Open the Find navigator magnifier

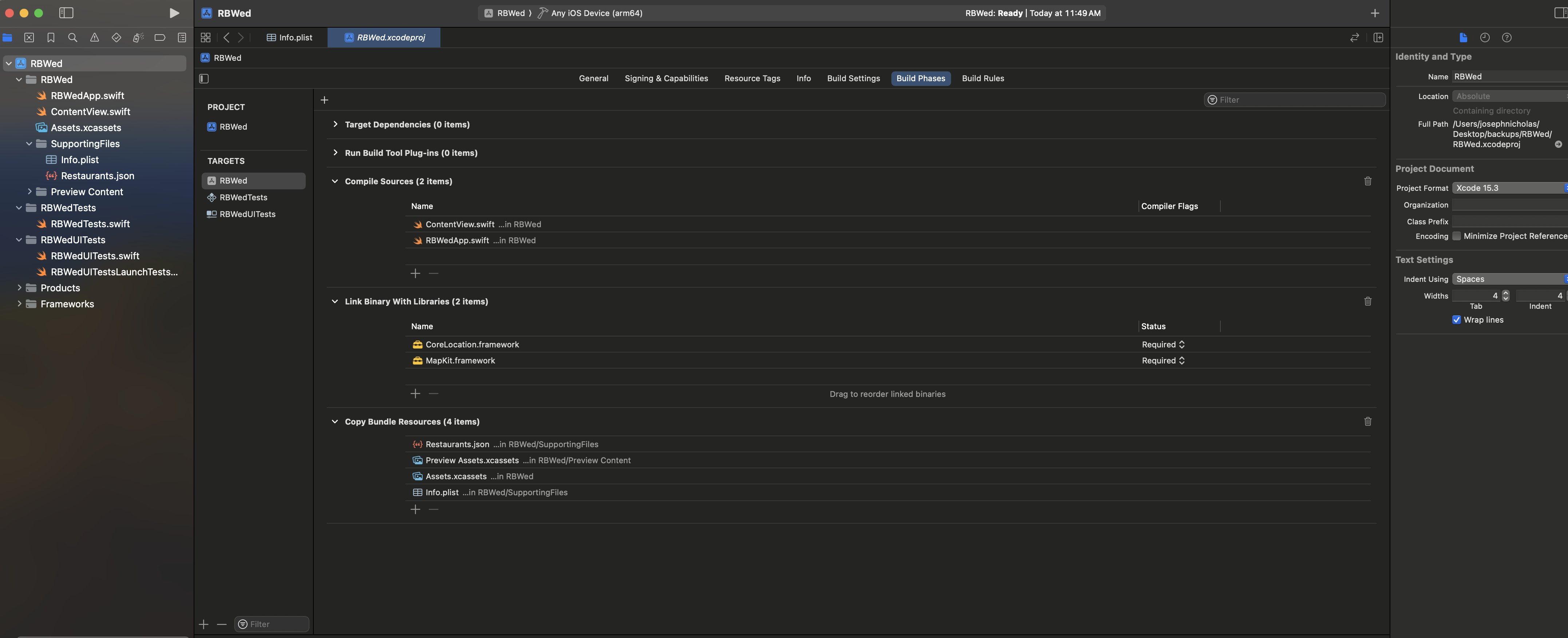pos(72,38)
